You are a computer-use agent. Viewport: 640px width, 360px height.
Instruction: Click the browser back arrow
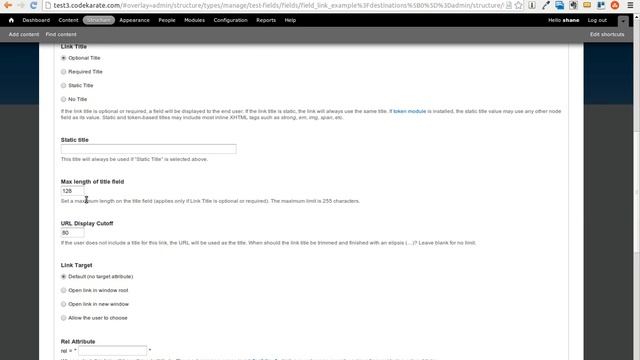8,5
